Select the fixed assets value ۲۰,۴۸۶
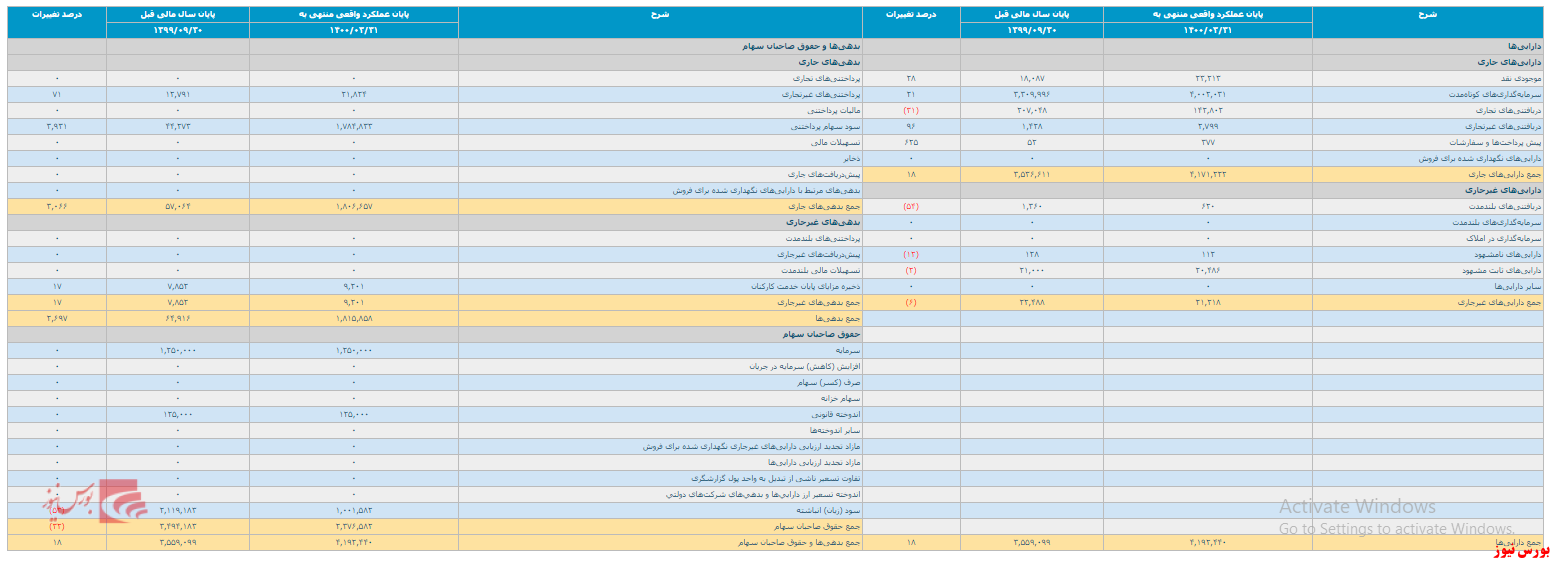 pos(1208,270)
